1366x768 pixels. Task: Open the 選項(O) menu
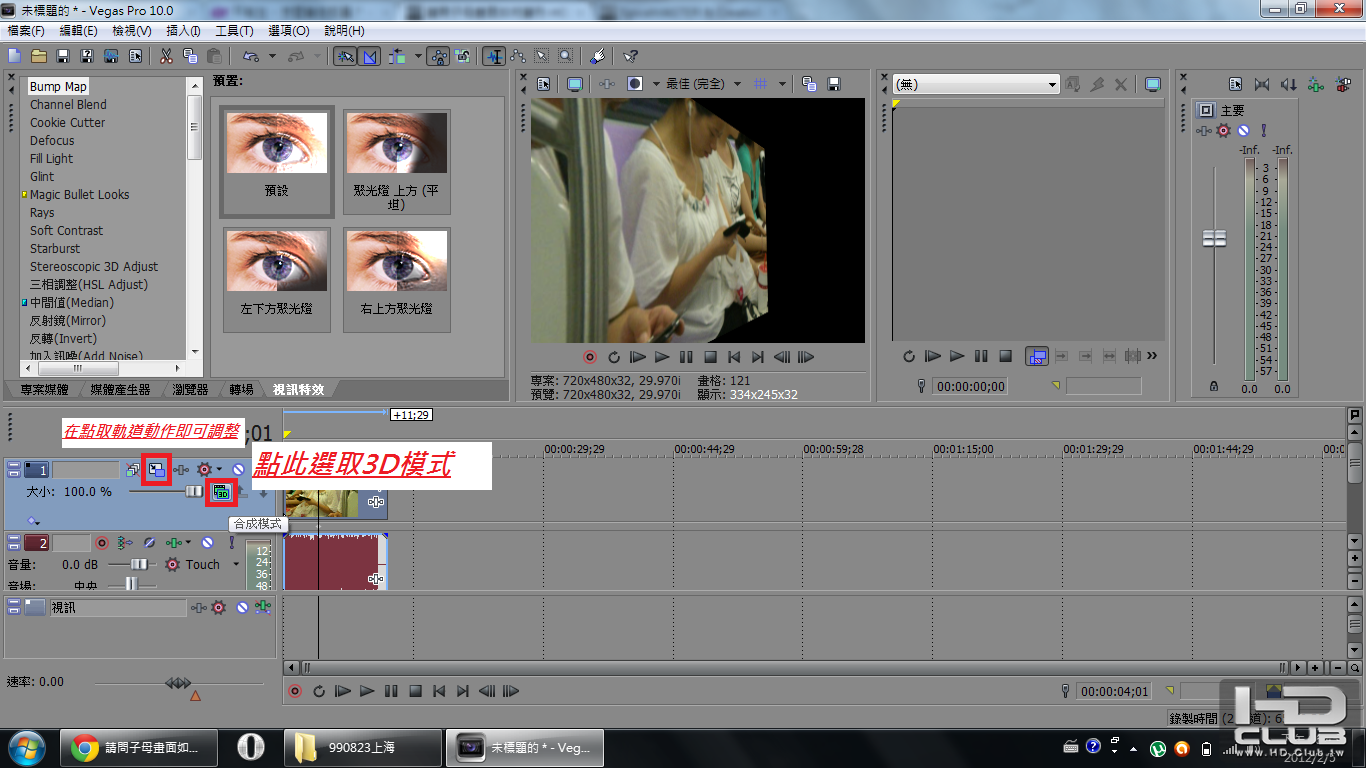tap(288, 31)
